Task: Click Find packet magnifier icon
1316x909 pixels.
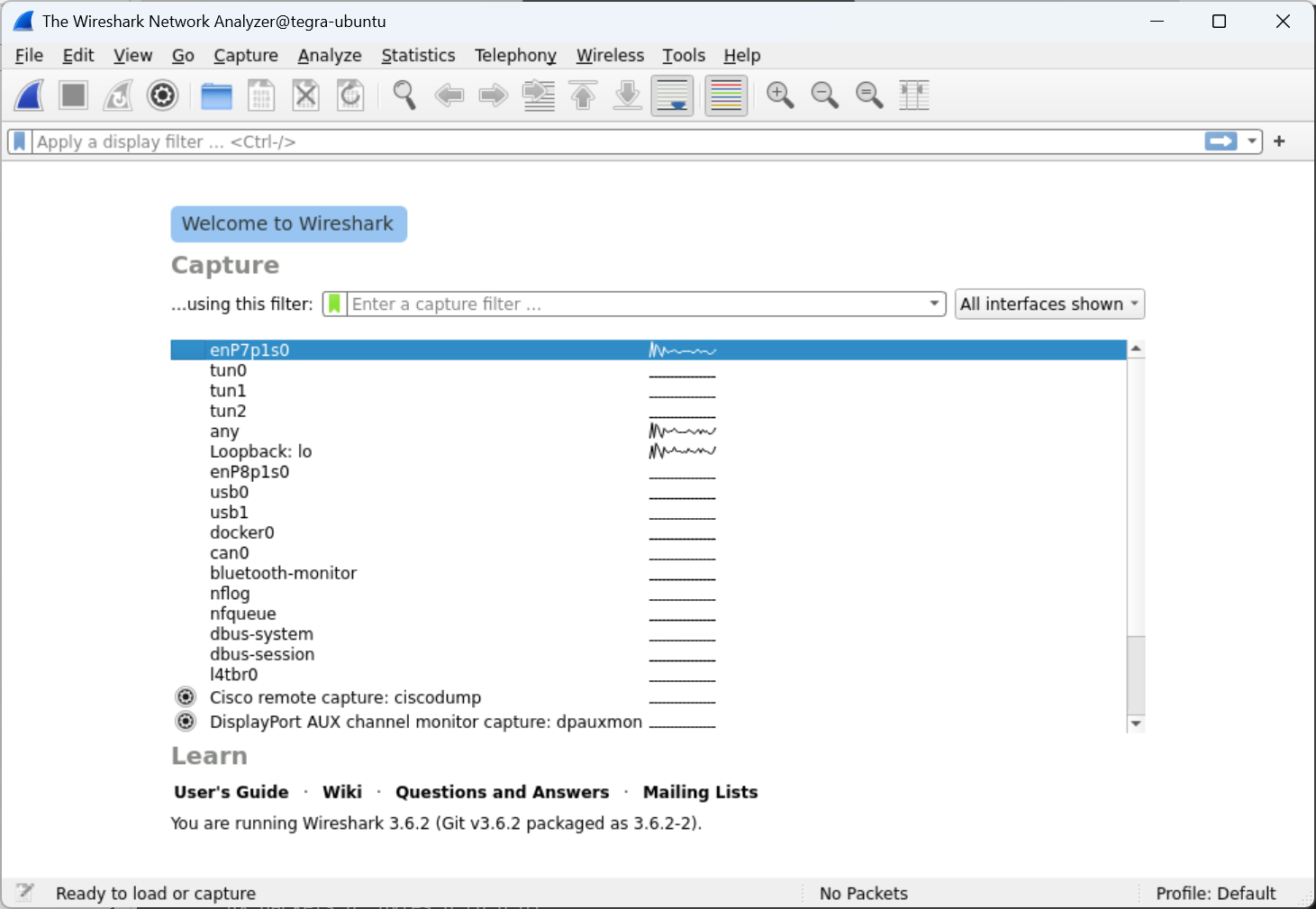Action: pyautogui.click(x=404, y=95)
